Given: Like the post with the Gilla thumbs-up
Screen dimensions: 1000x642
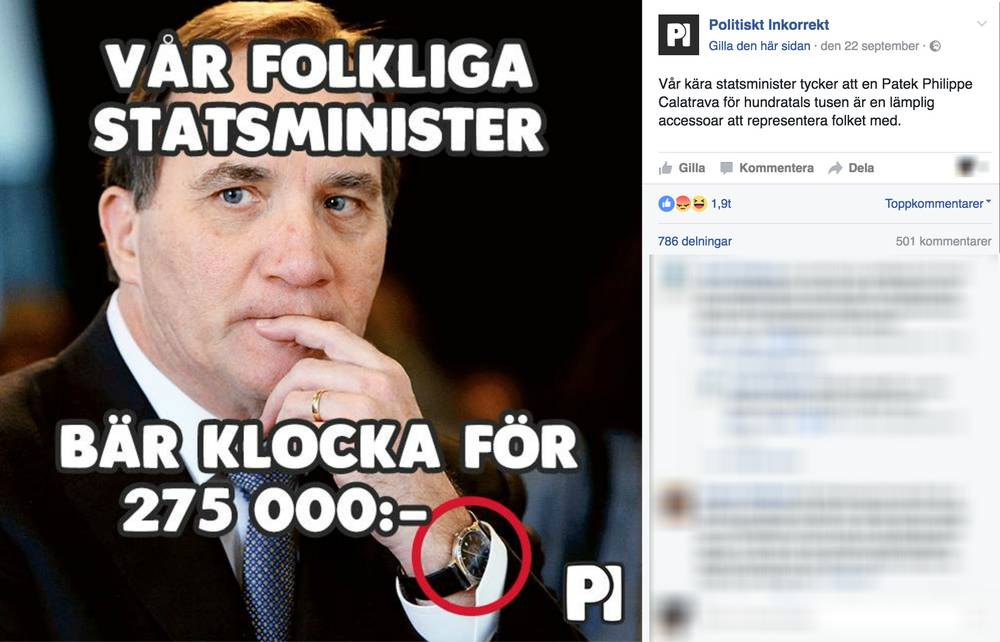Looking at the screenshot, I should click(x=682, y=168).
